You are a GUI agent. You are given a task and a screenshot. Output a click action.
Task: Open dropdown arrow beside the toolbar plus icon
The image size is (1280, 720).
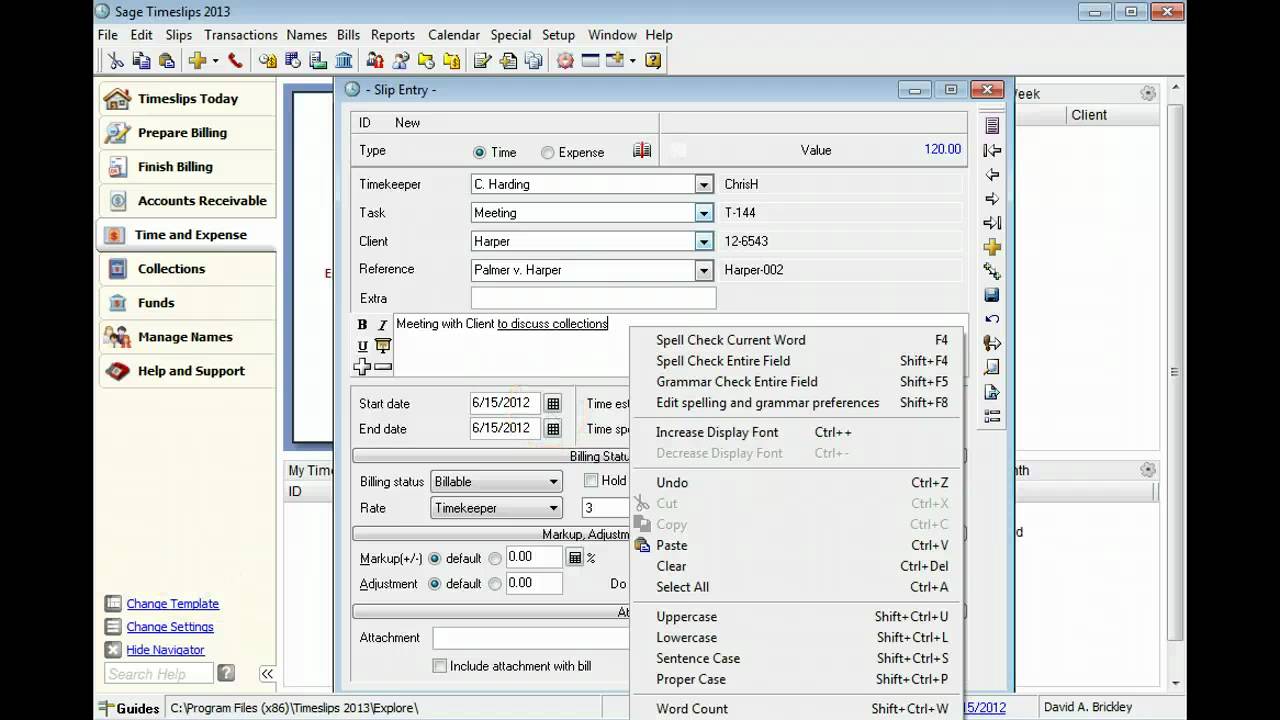pyautogui.click(x=215, y=61)
